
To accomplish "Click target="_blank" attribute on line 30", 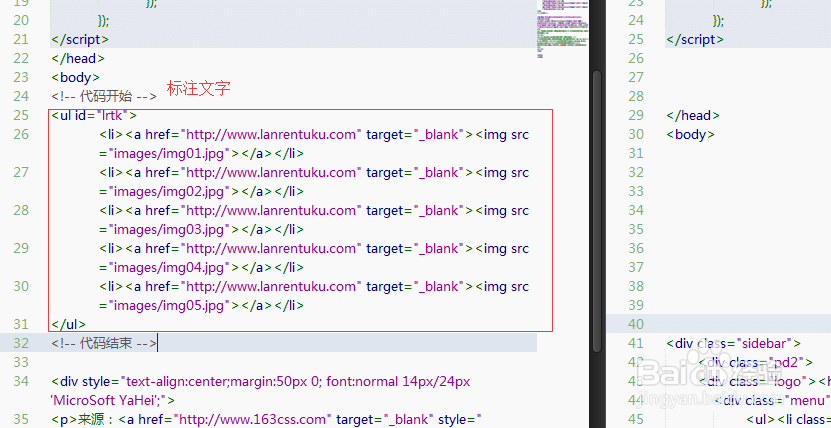I will pyautogui.click(x=416, y=287).
